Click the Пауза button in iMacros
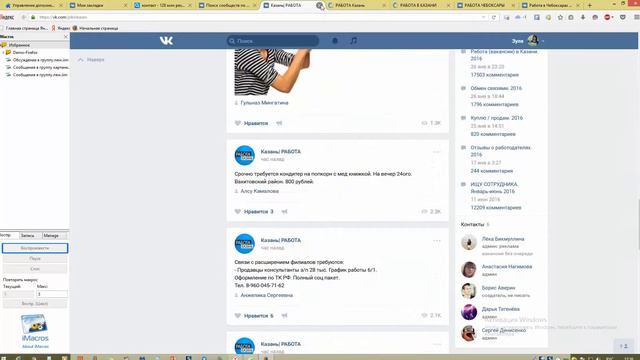 pyautogui.click(x=35, y=258)
